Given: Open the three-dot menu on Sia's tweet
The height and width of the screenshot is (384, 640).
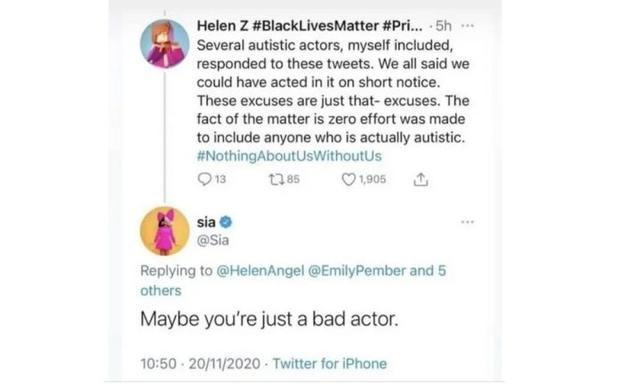Looking at the screenshot, I should 467,222.
